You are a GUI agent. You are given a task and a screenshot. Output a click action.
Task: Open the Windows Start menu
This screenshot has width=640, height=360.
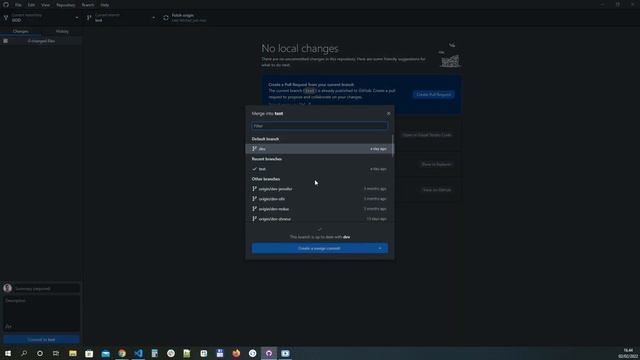(x=8, y=353)
